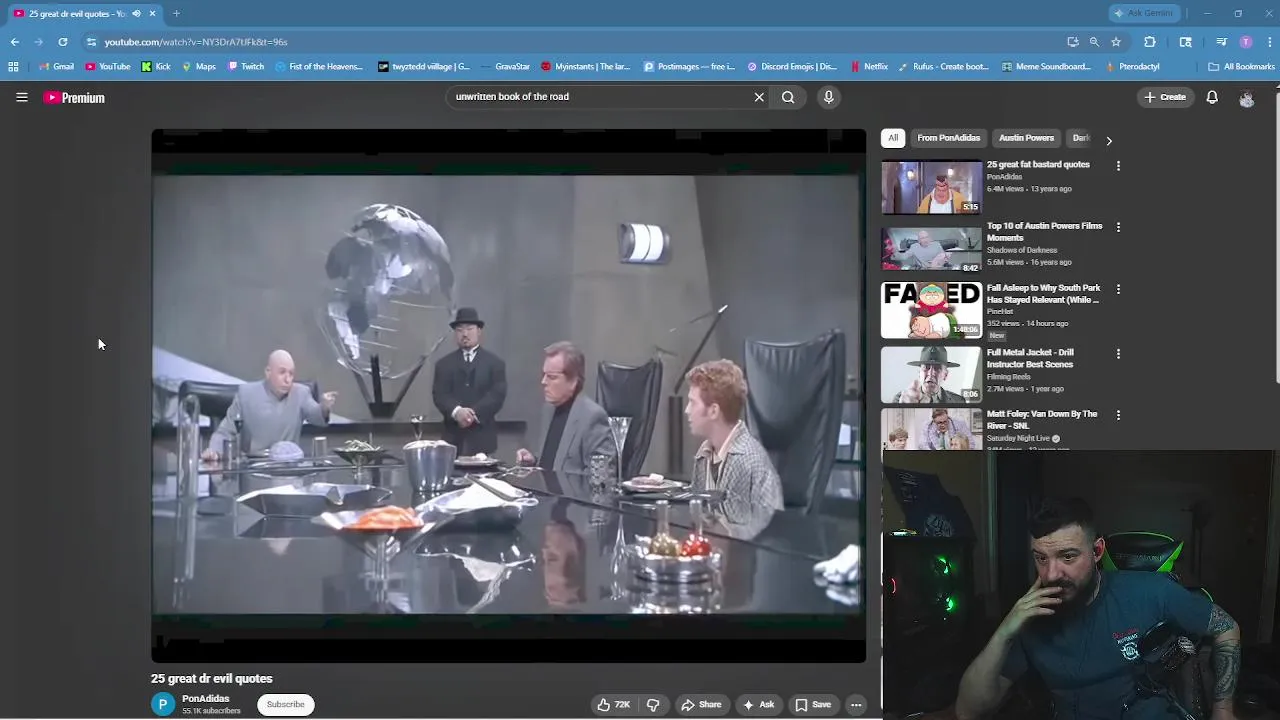This screenshot has height=720, width=1280.
Task: Like the video with 72K thumbs up
Action: click(x=613, y=705)
